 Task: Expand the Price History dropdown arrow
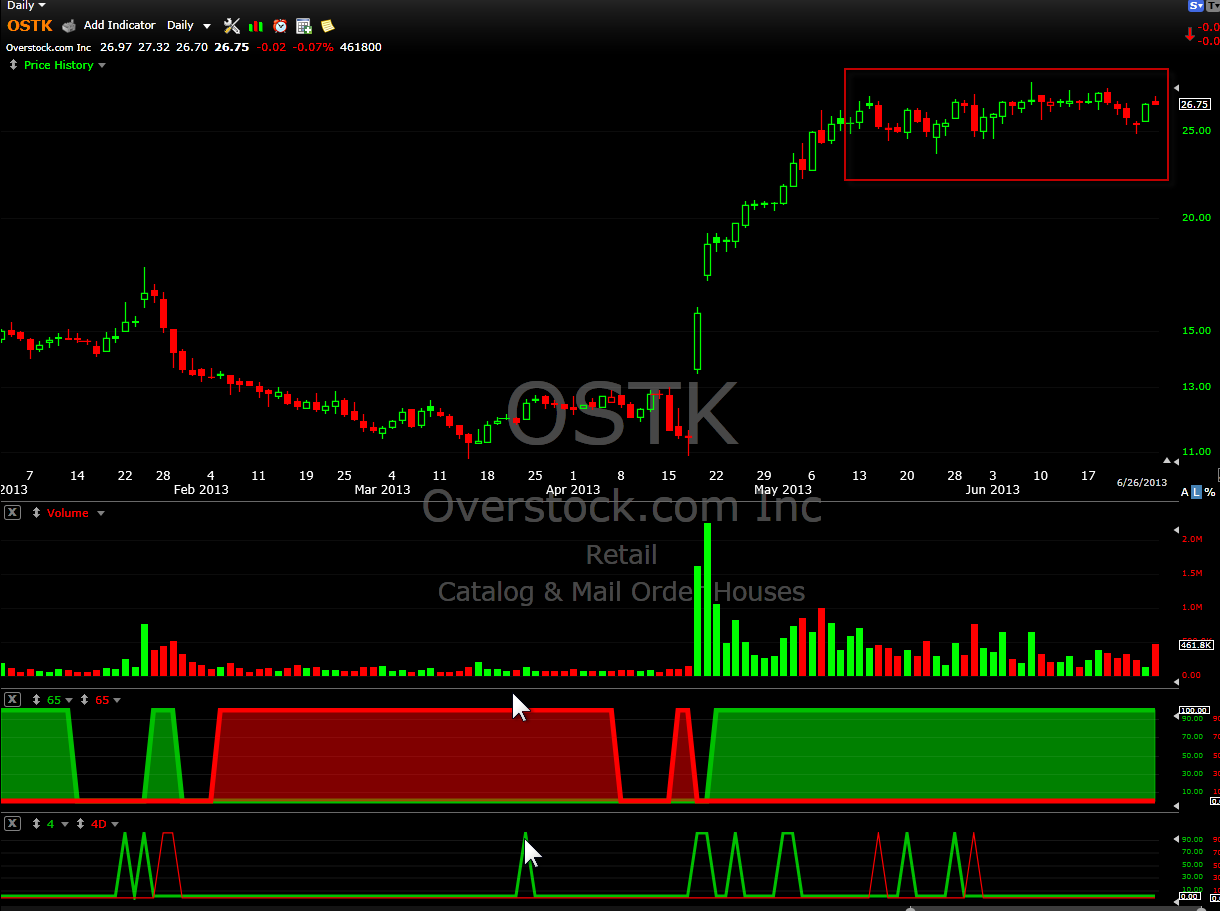101,65
